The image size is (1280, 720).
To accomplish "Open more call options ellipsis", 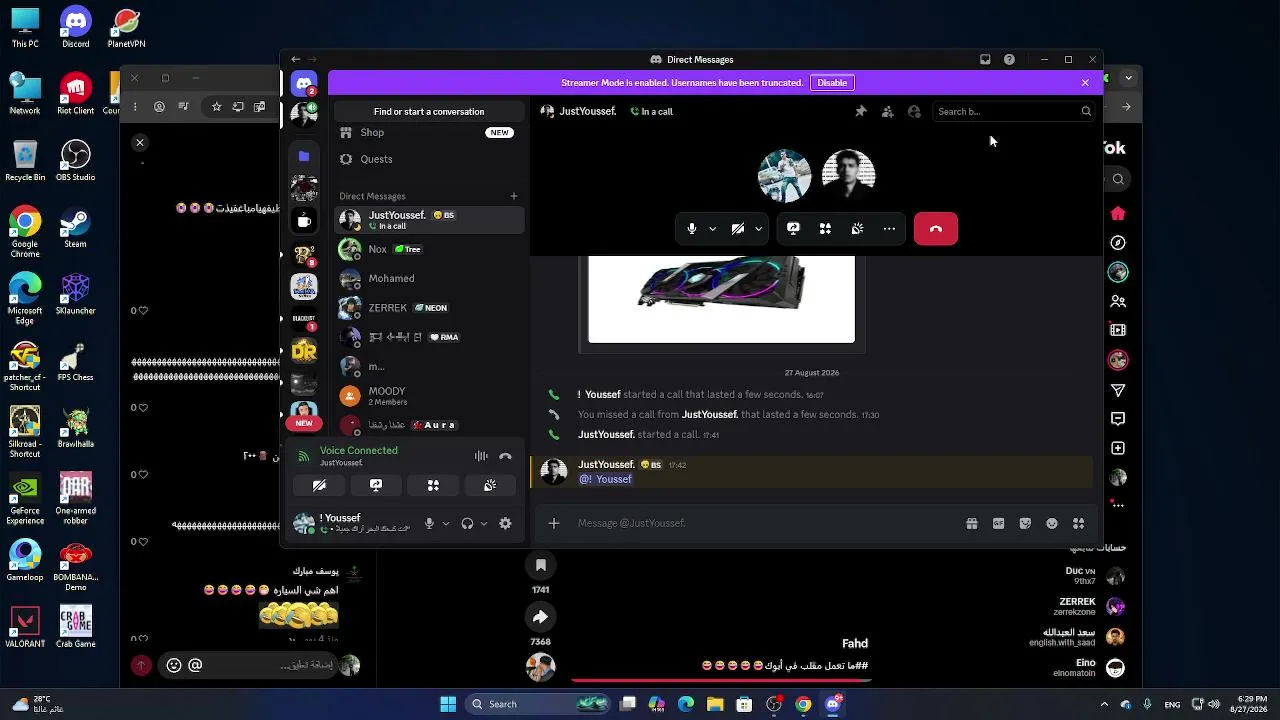I will 889,229.
